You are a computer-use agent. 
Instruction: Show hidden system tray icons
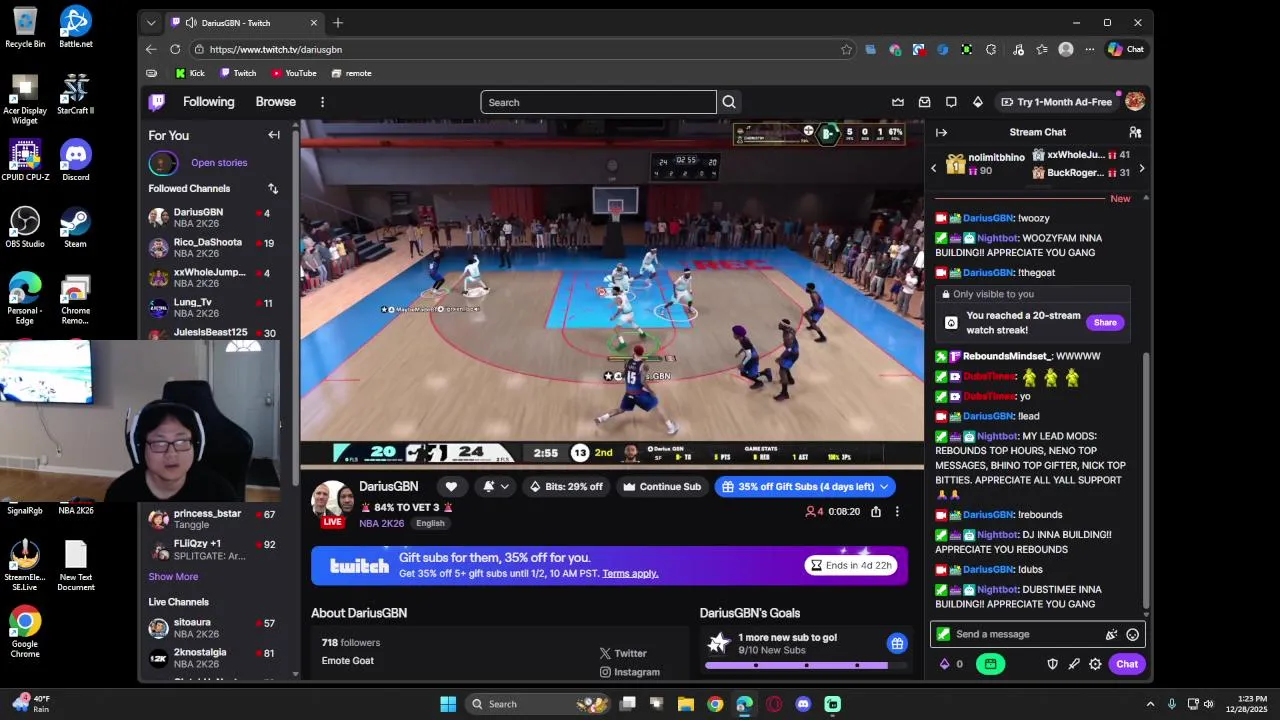click(x=1150, y=704)
